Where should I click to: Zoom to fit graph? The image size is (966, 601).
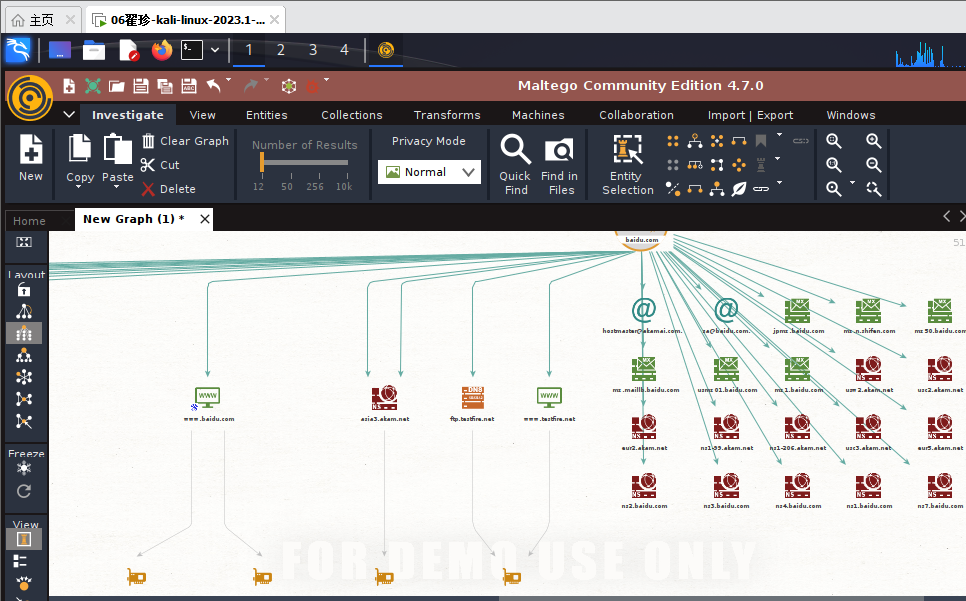[x=834, y=141]
